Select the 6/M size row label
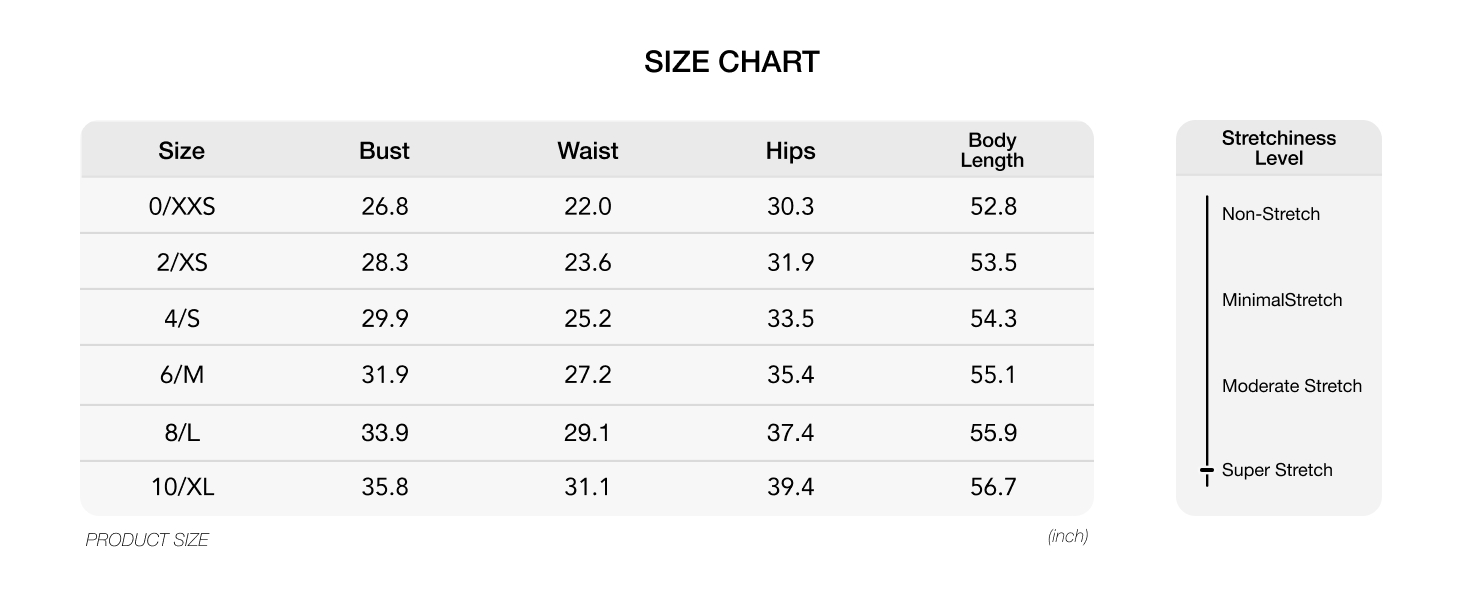 [x=182, y=375]
